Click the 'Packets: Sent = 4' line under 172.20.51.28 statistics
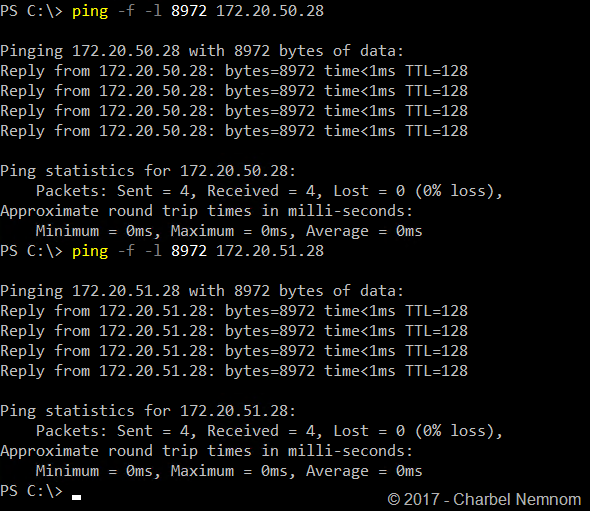Screen dimensions: 590x511 (x=269, y=431)
